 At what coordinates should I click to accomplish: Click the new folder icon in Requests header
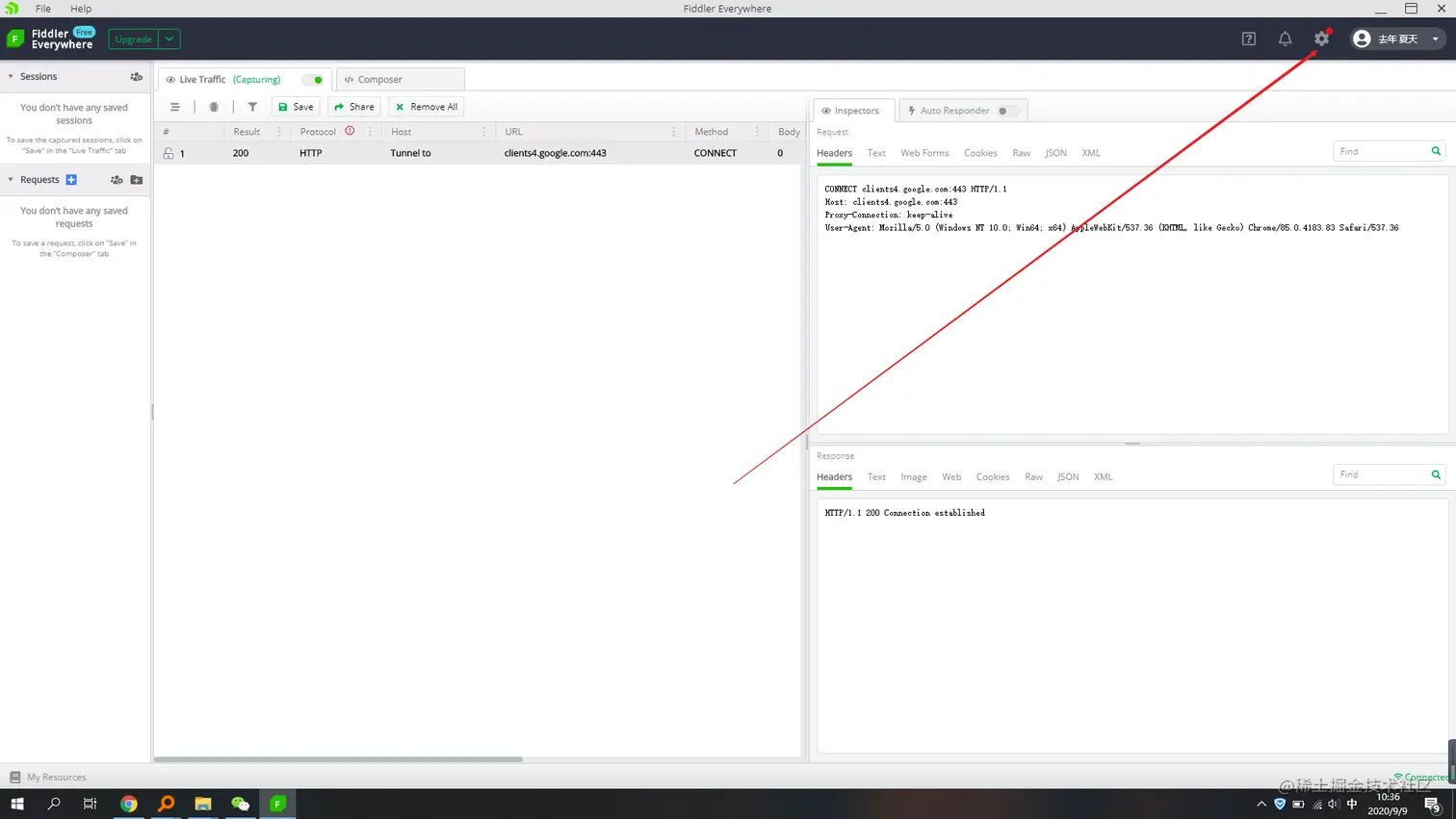coord(137,180)
